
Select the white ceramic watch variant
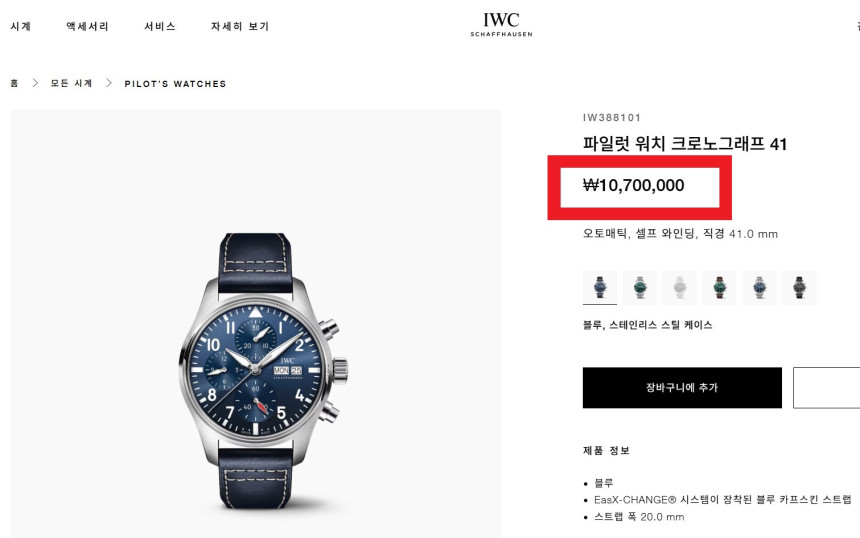click(x=680, y=287)
